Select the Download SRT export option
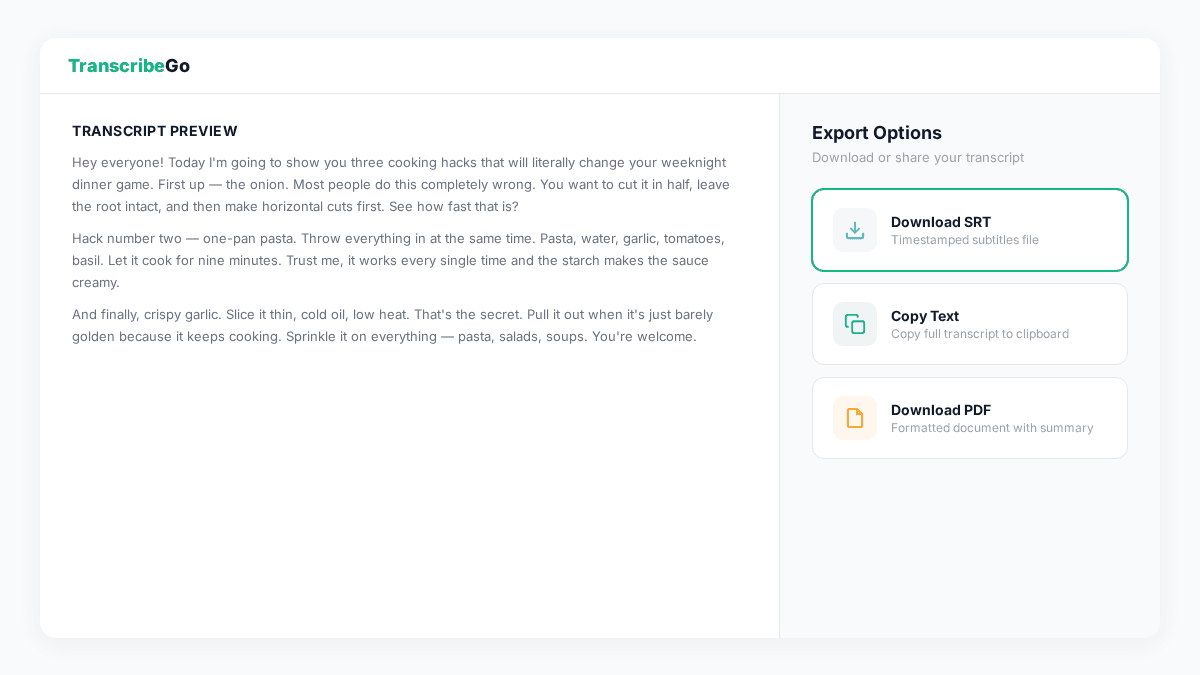 pos(970,230)
